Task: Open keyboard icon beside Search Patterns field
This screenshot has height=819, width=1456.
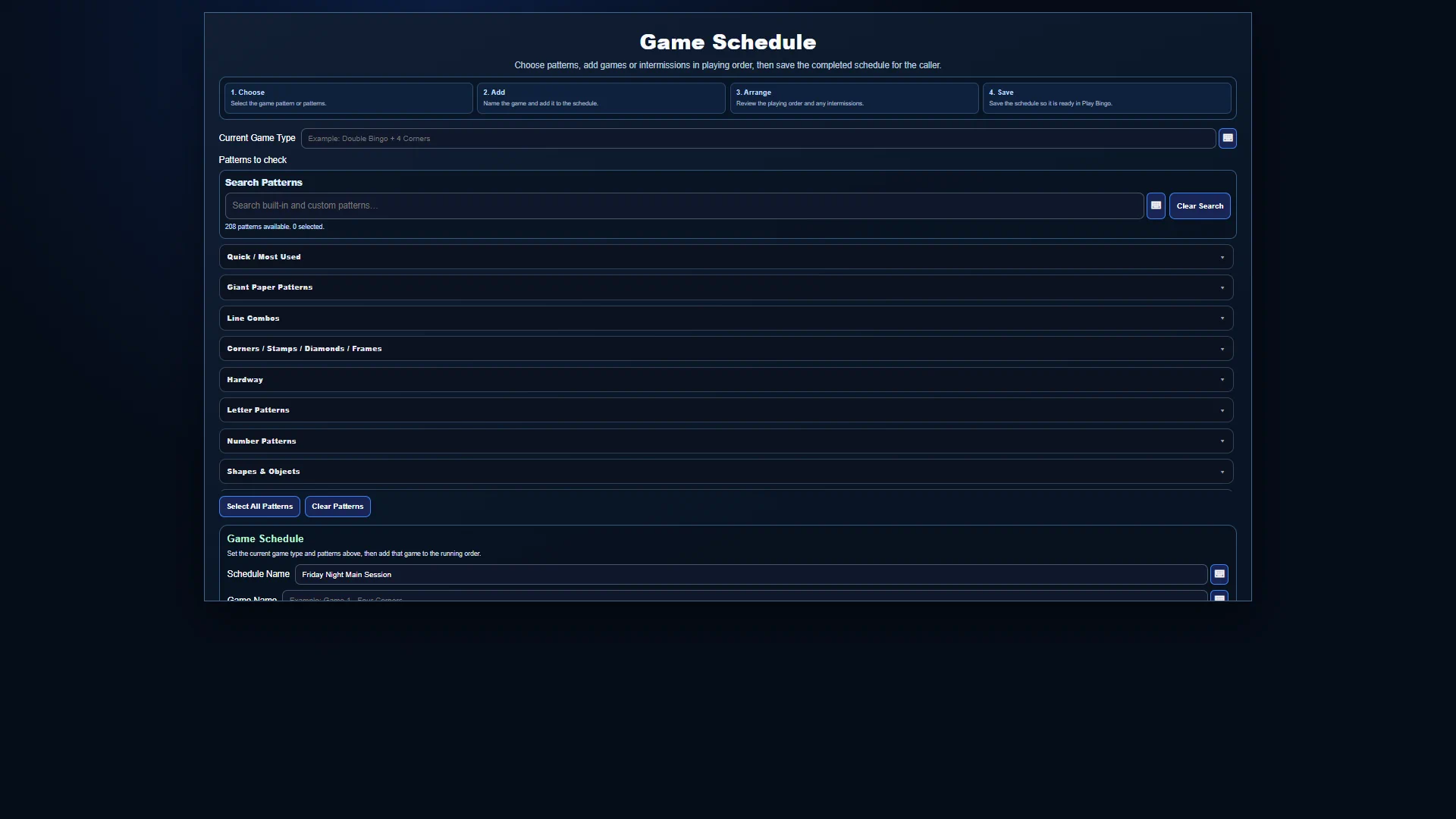Action: (1156, 206)
